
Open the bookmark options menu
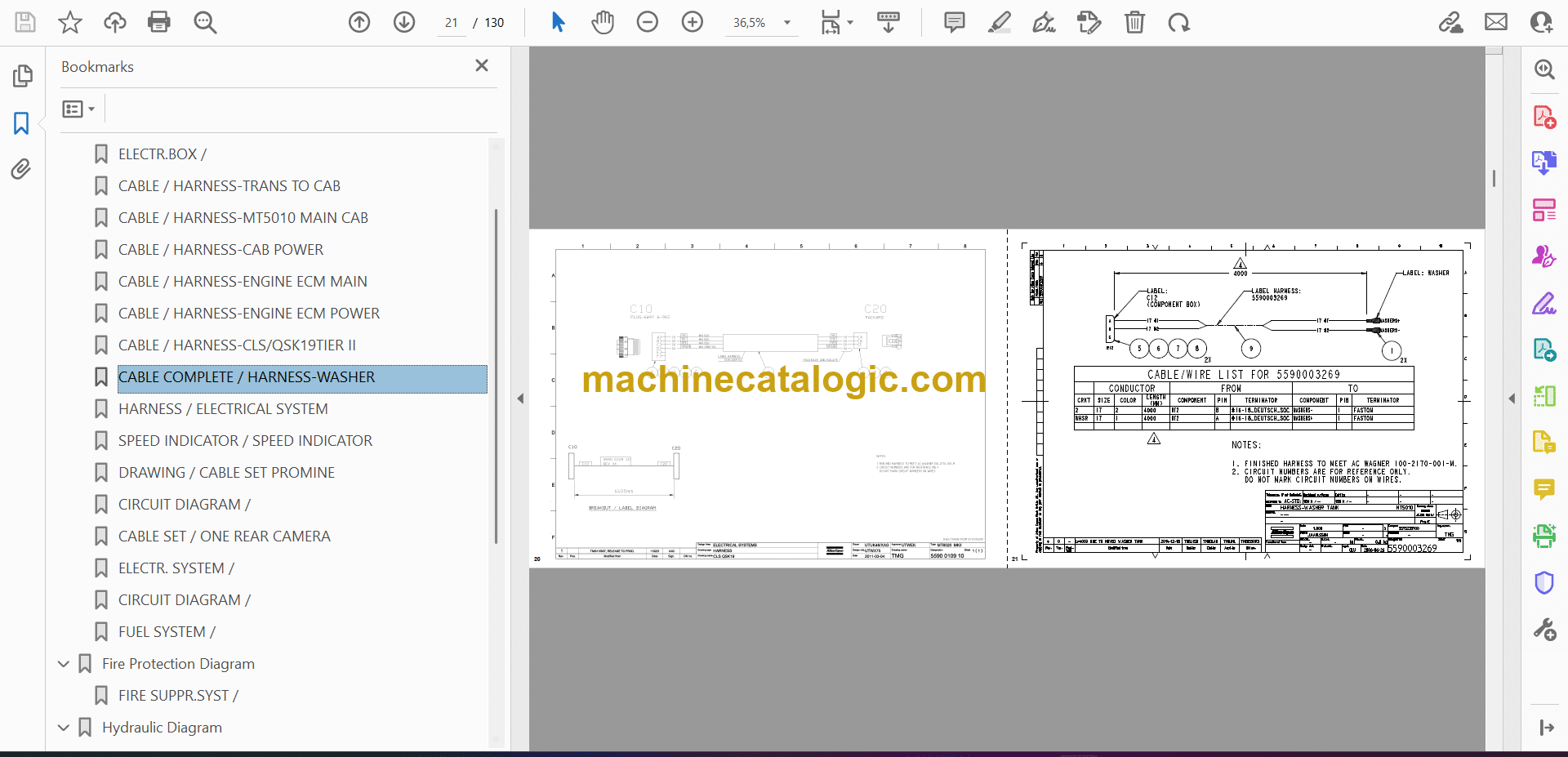(x=78, y=109)
